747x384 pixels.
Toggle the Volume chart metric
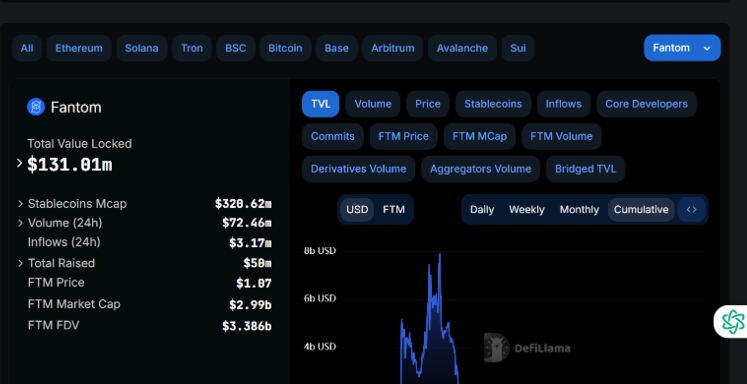pos(373,104)
